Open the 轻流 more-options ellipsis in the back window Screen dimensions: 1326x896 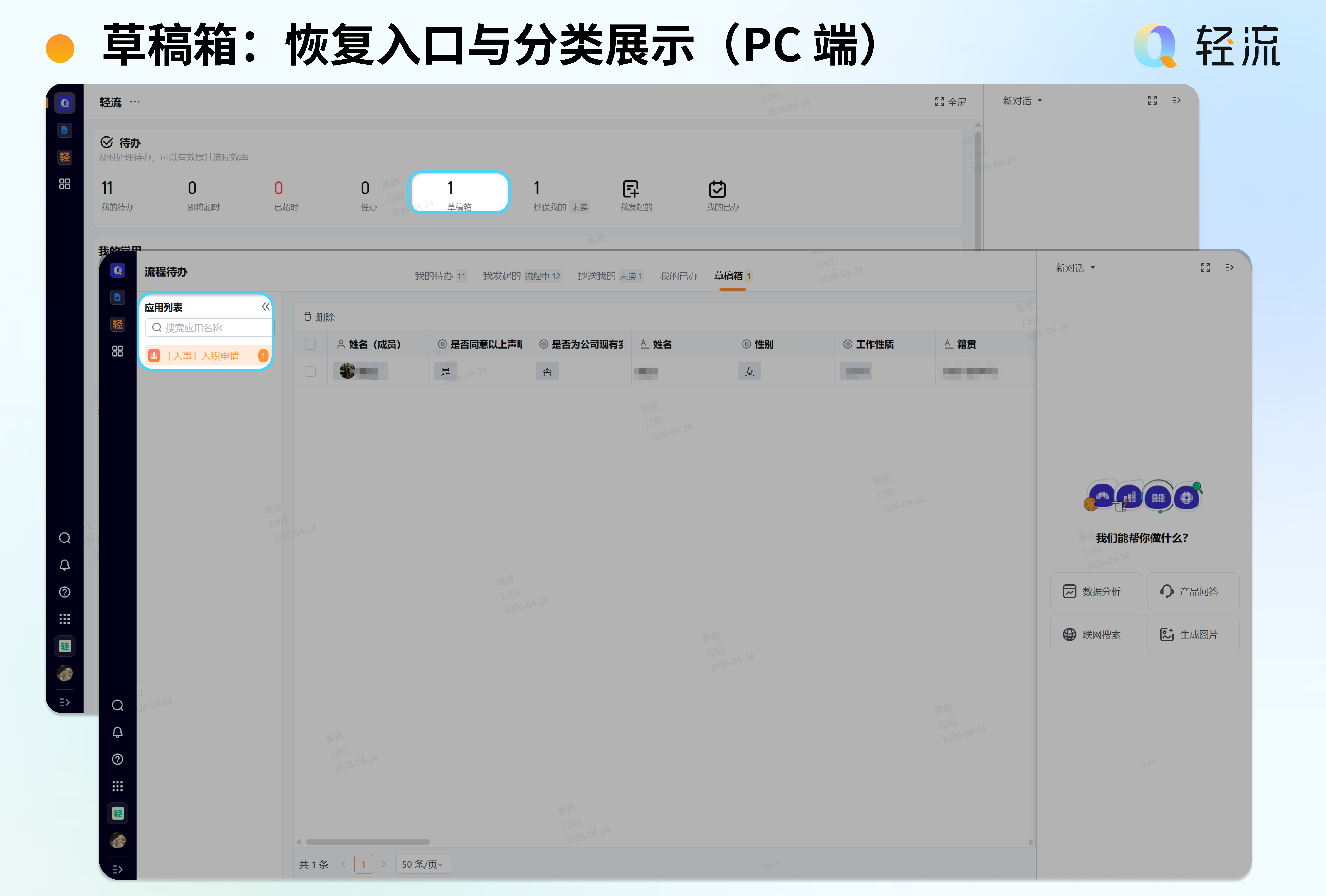(x=135, y=101)
